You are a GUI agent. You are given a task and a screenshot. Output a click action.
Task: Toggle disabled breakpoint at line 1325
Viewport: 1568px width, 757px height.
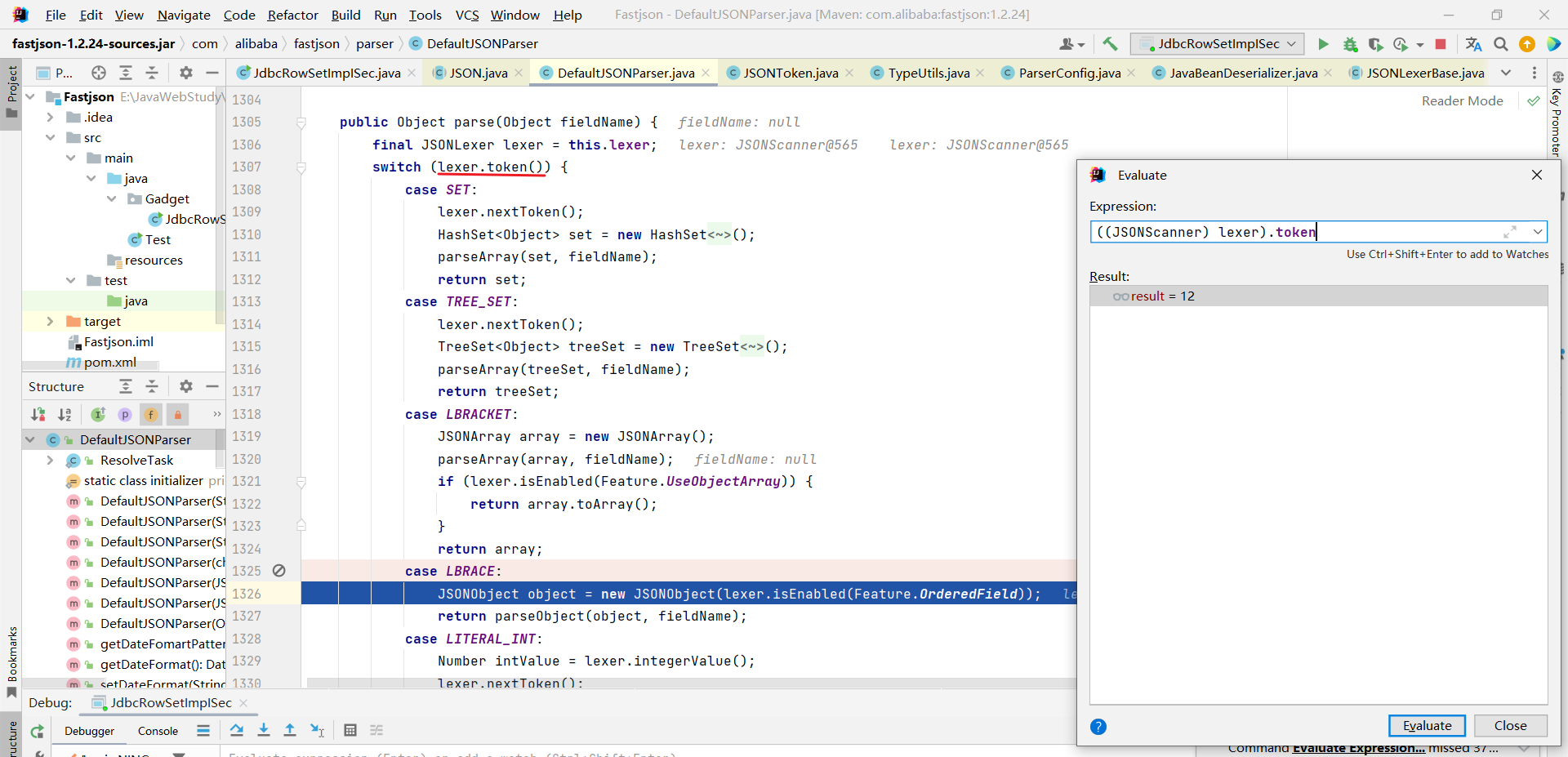(x=278, y=571)
